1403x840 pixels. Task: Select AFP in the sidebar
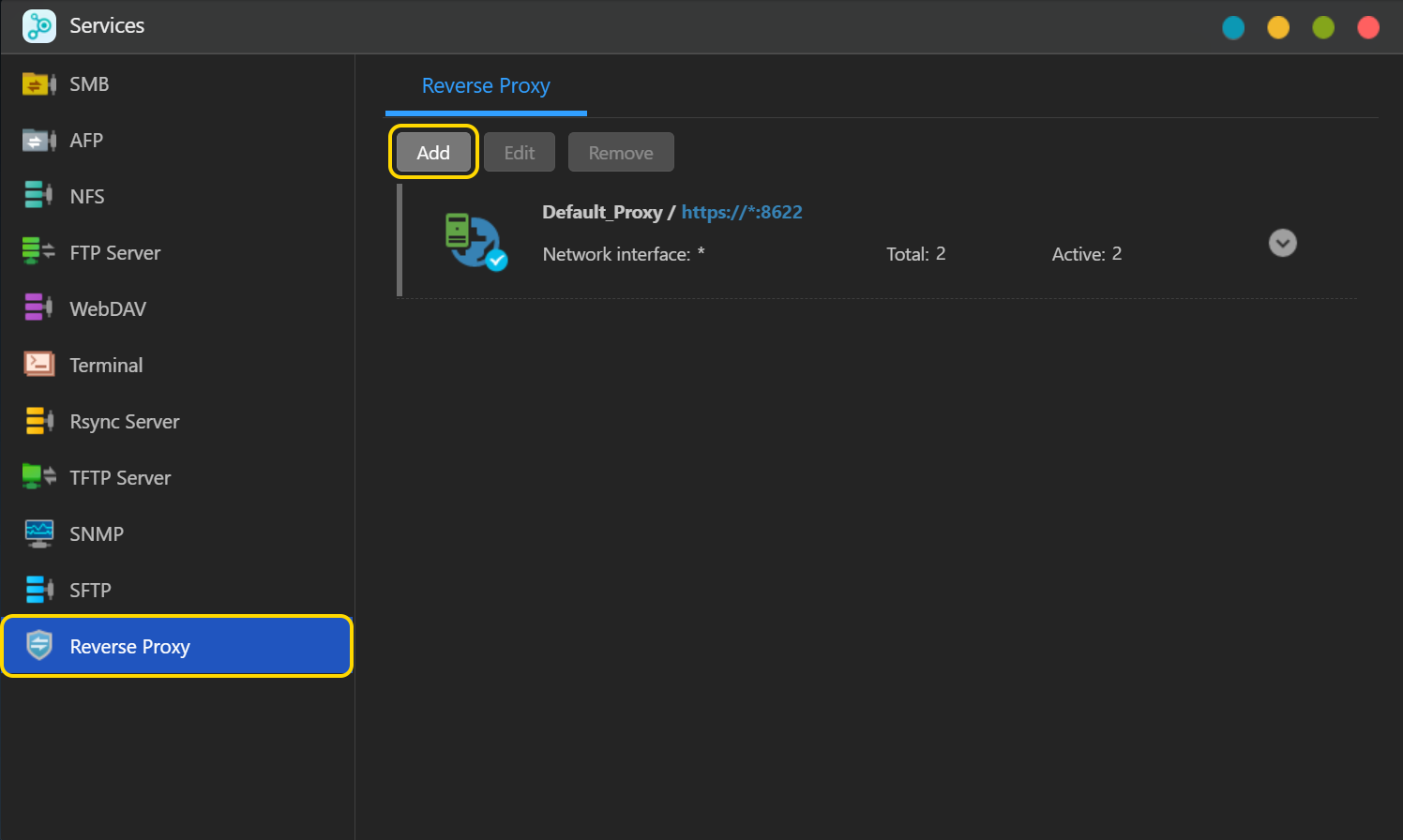point(177,141)
